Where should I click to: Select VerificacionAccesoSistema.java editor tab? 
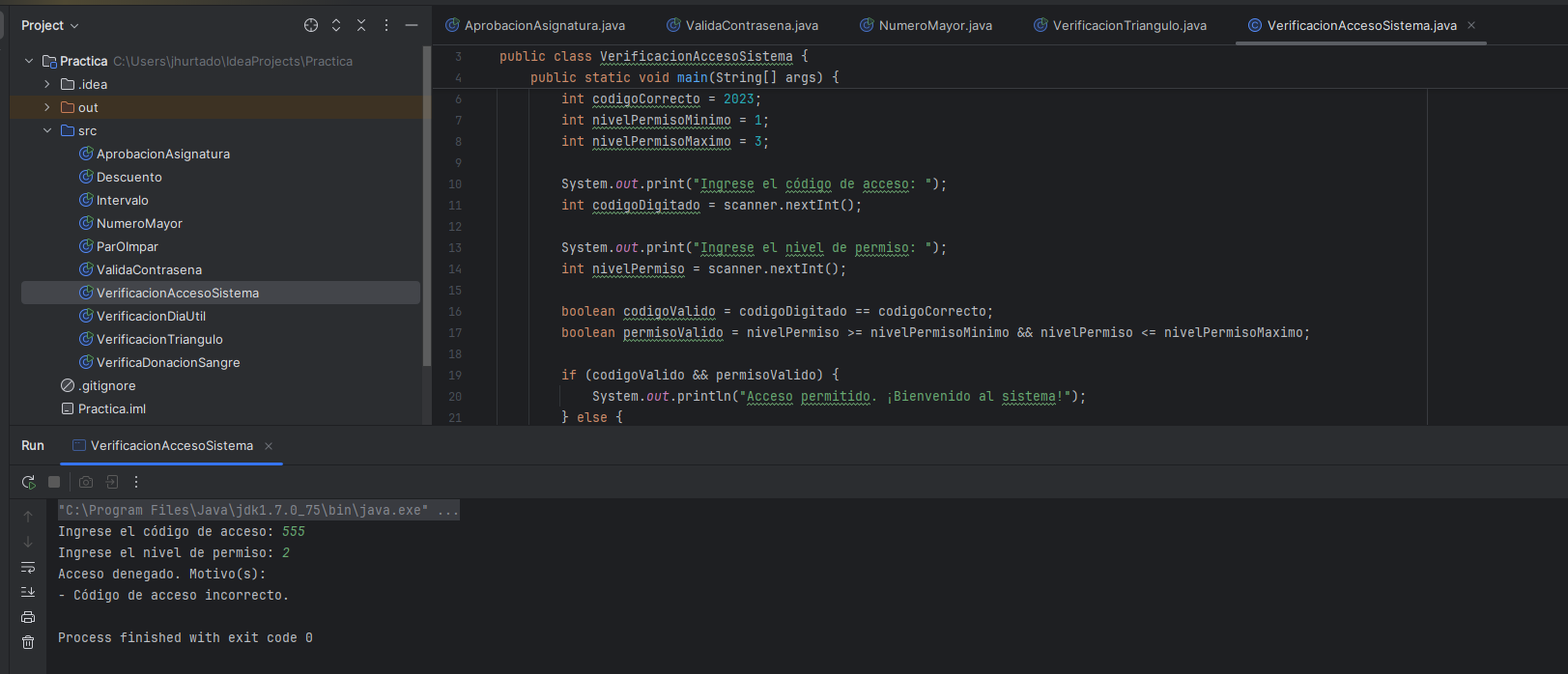pyautogui.click(x=1361, y=25)
